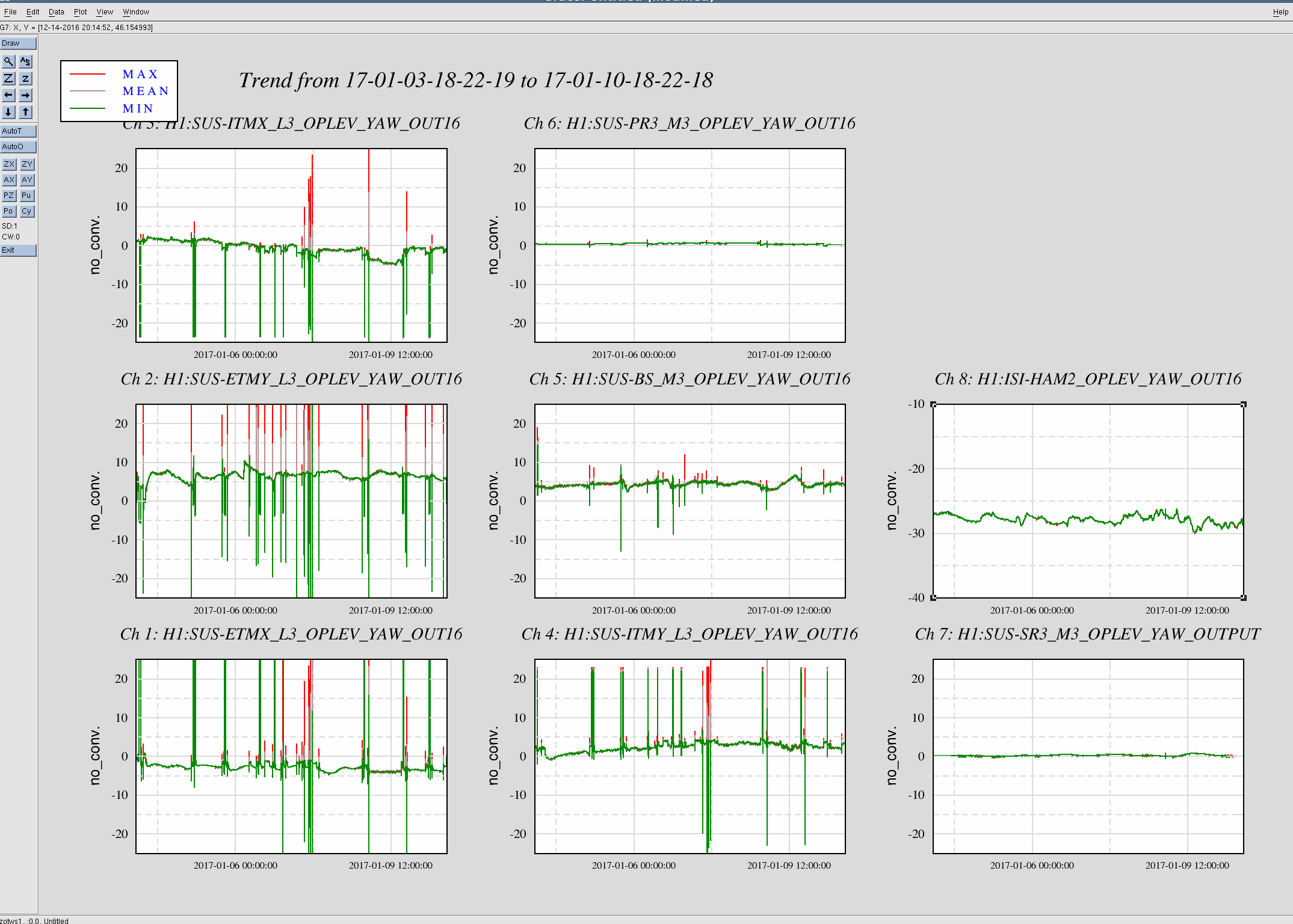Click the right arrow pan icon
This screenshot has height=924, width=1293.
point(25,95)
